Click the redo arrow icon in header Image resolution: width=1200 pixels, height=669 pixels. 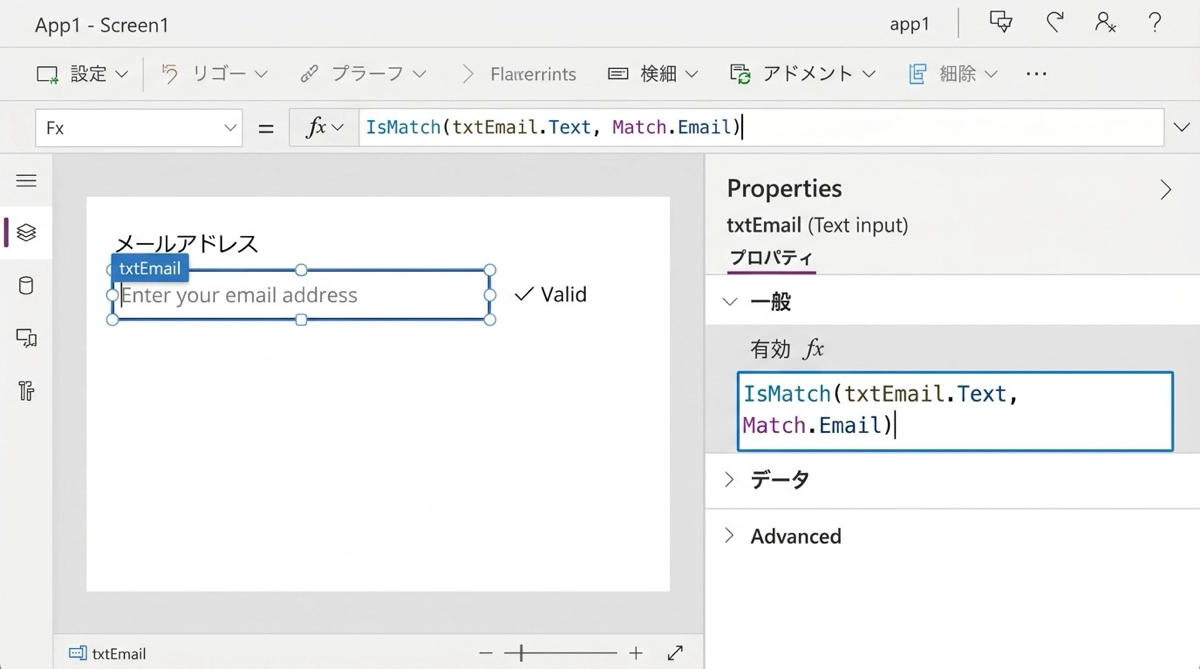pyautogui.click(x=1054, y=24)
